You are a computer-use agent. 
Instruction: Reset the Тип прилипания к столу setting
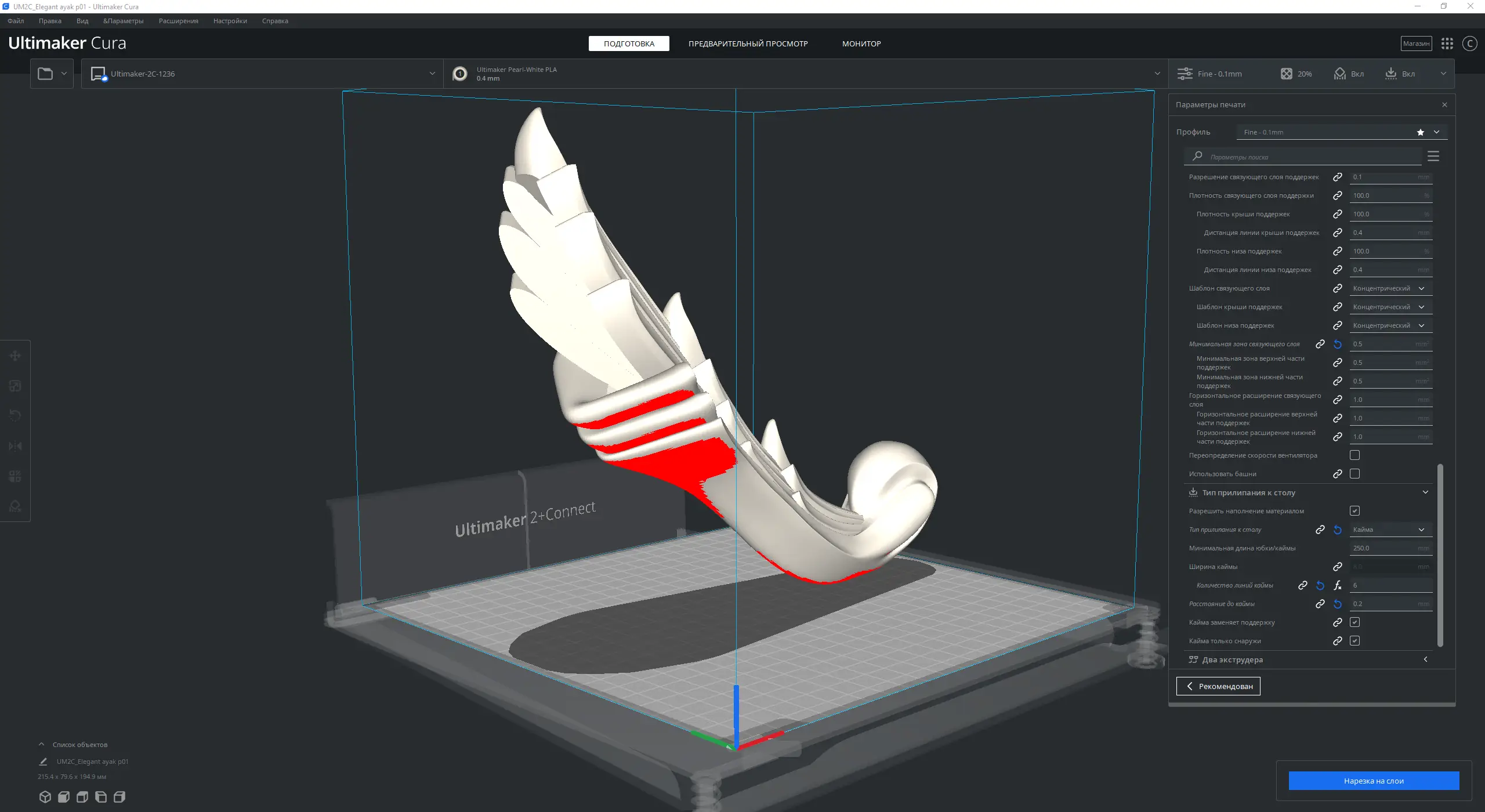click(x=1338, y=530)
